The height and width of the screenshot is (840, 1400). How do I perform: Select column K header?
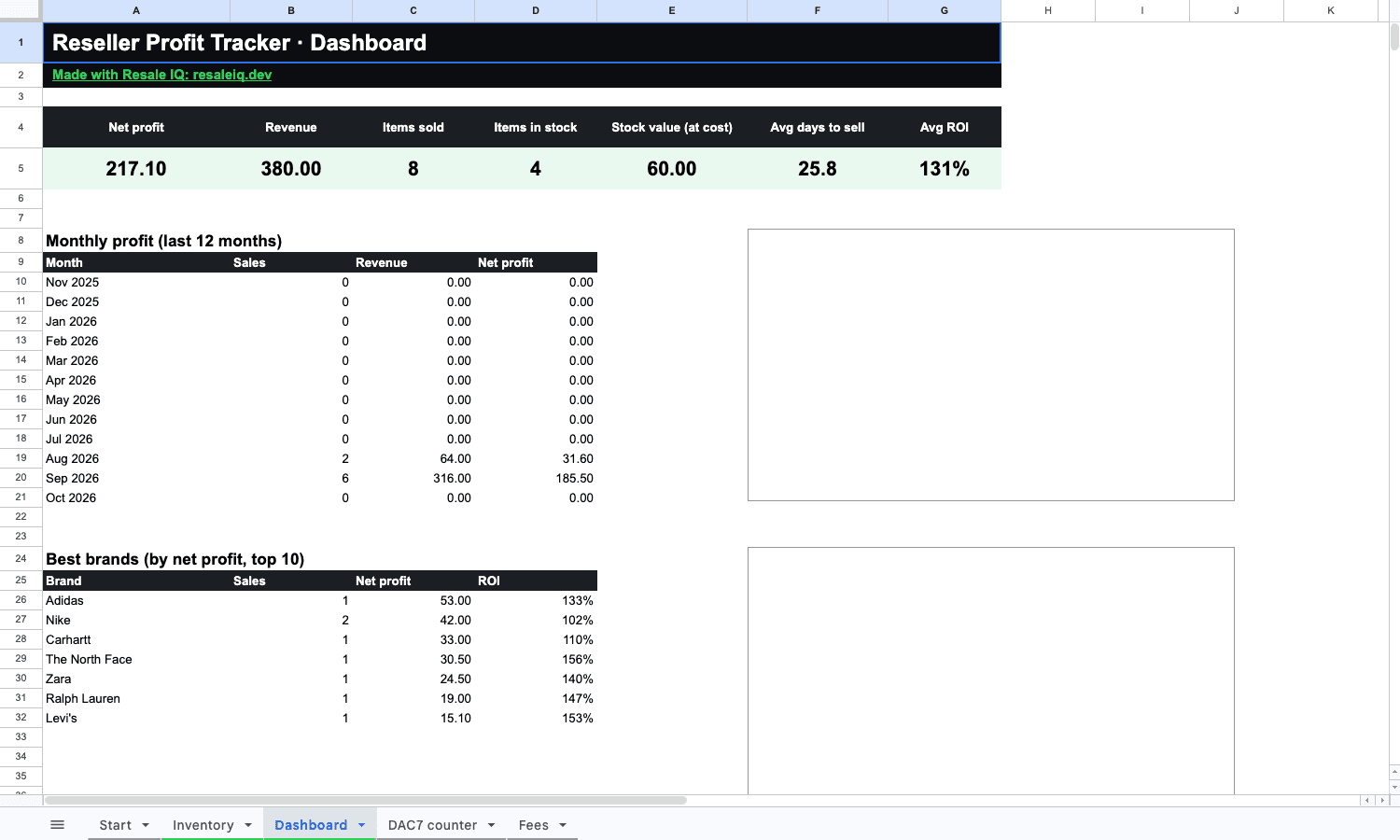[1331, 10]
